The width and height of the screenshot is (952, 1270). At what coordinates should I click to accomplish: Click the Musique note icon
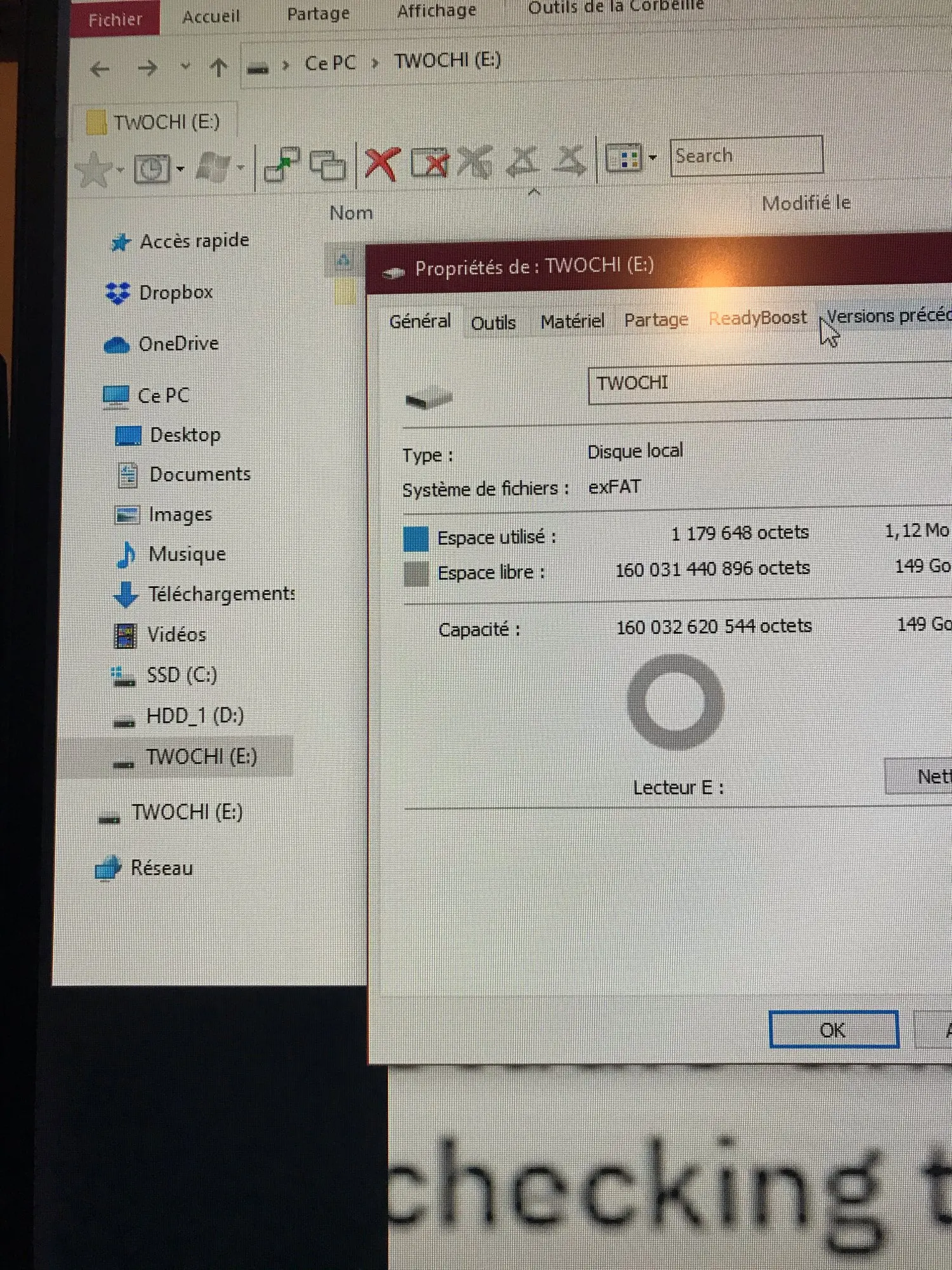pyautogui.click(x=126, y=555)
